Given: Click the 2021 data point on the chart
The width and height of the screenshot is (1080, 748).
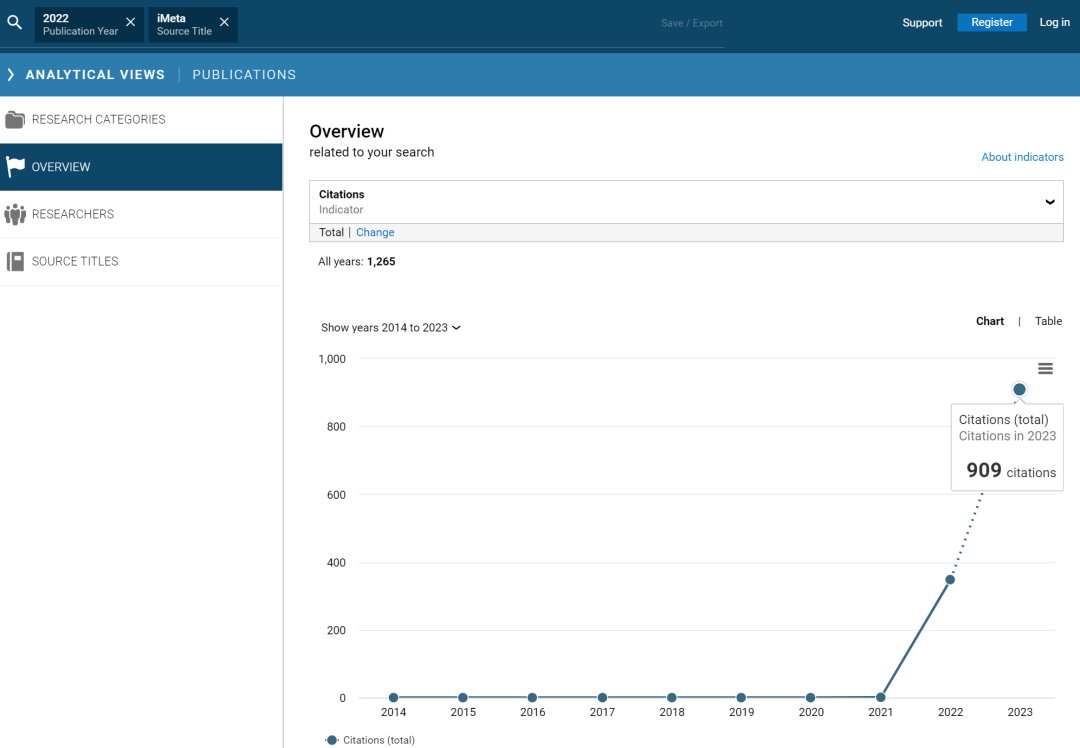Looking at the screenshot, I should [880, 698].
